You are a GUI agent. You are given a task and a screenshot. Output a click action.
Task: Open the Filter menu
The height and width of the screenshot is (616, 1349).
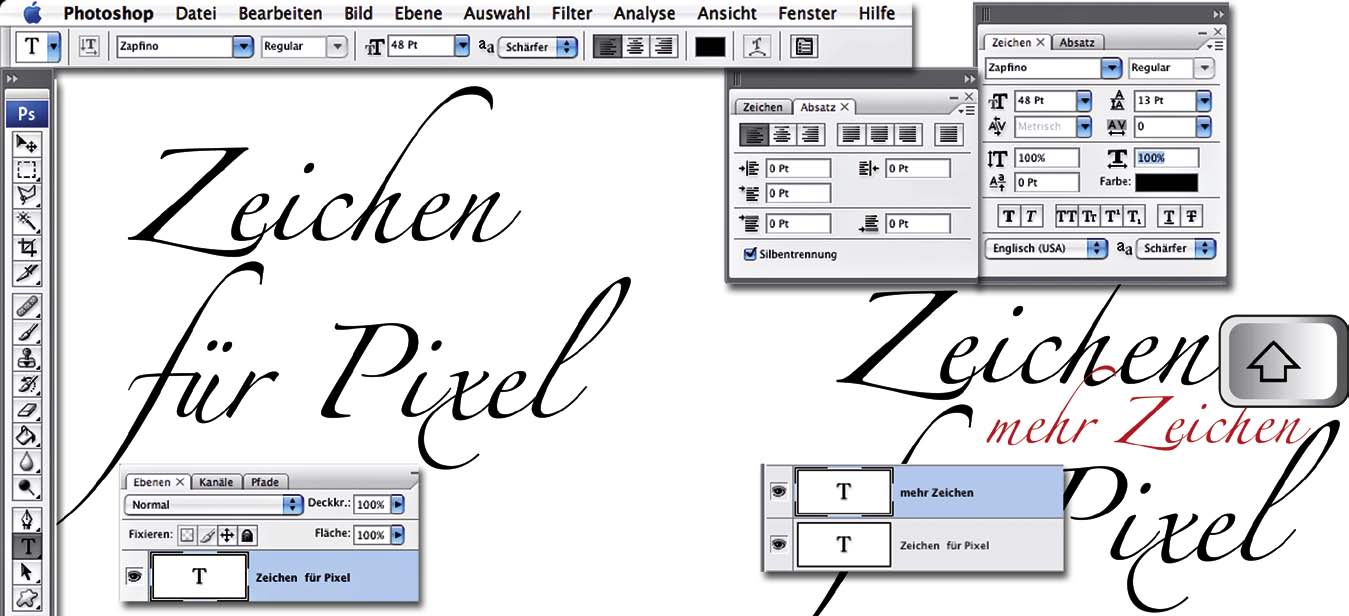tap(571, 13)
